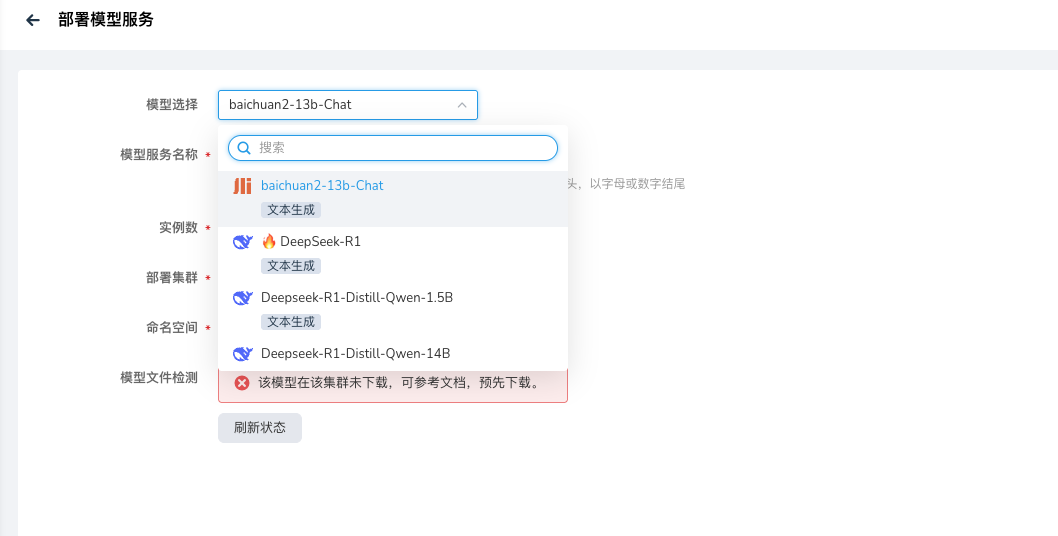Click the whale logo beside DeepSeek-R1
Image resolution: width=1058 pixels, height=536 pixels.
(x=242, y=242)
